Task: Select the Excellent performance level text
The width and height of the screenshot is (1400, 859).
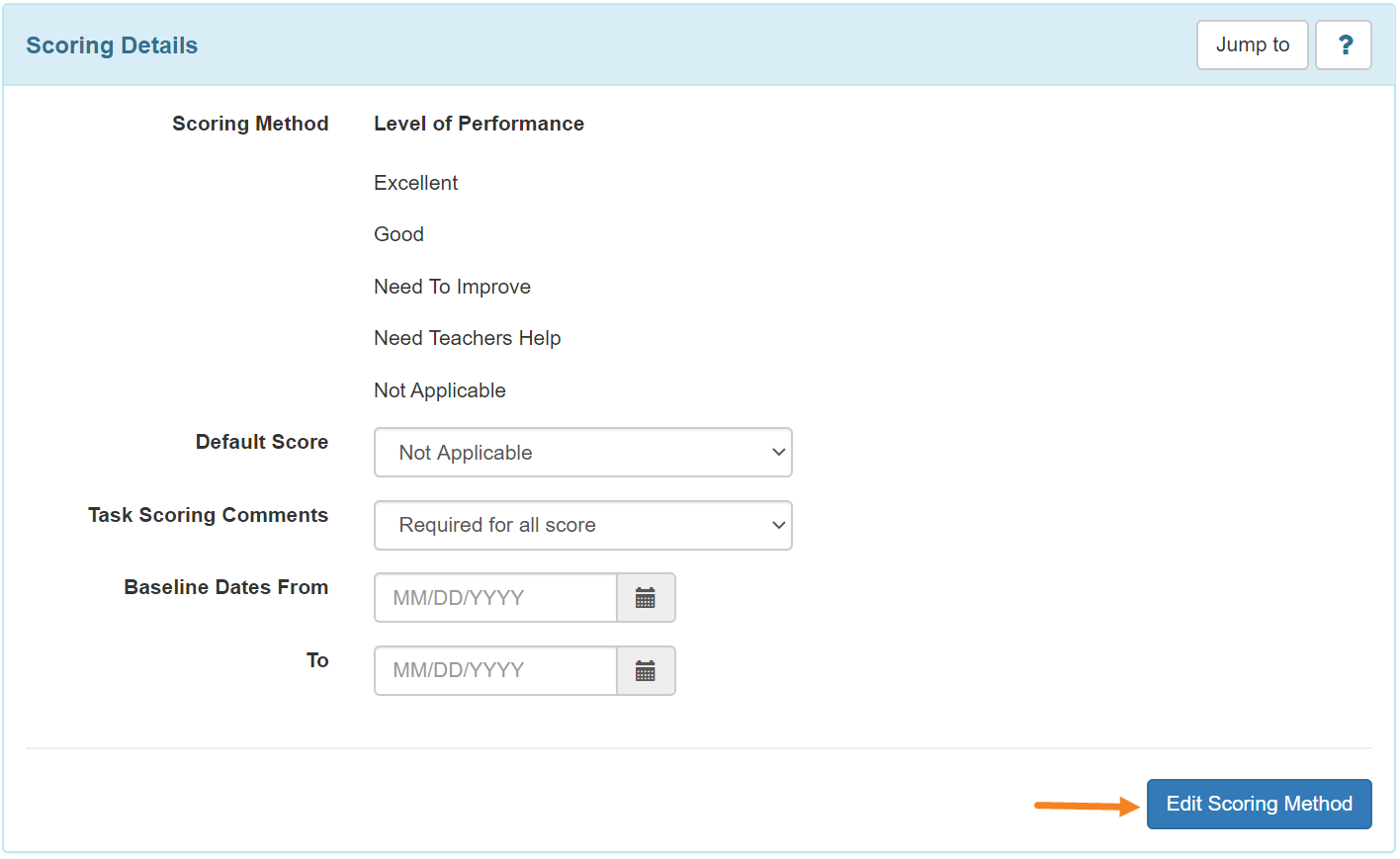Action: (416, 183)
